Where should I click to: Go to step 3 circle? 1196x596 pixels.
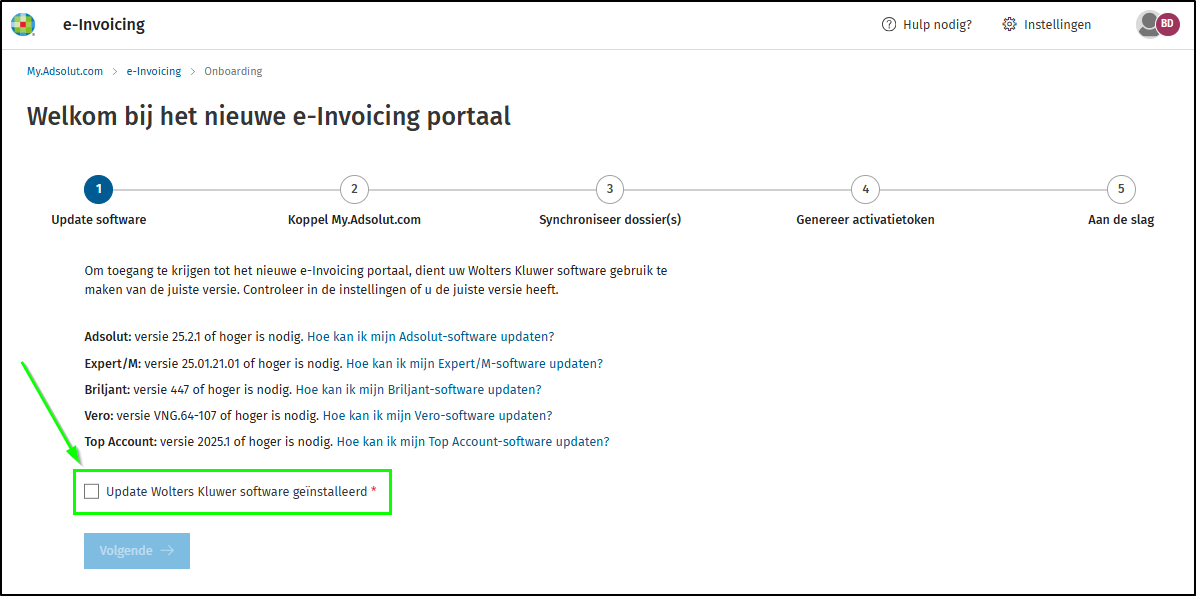(609, 189)
